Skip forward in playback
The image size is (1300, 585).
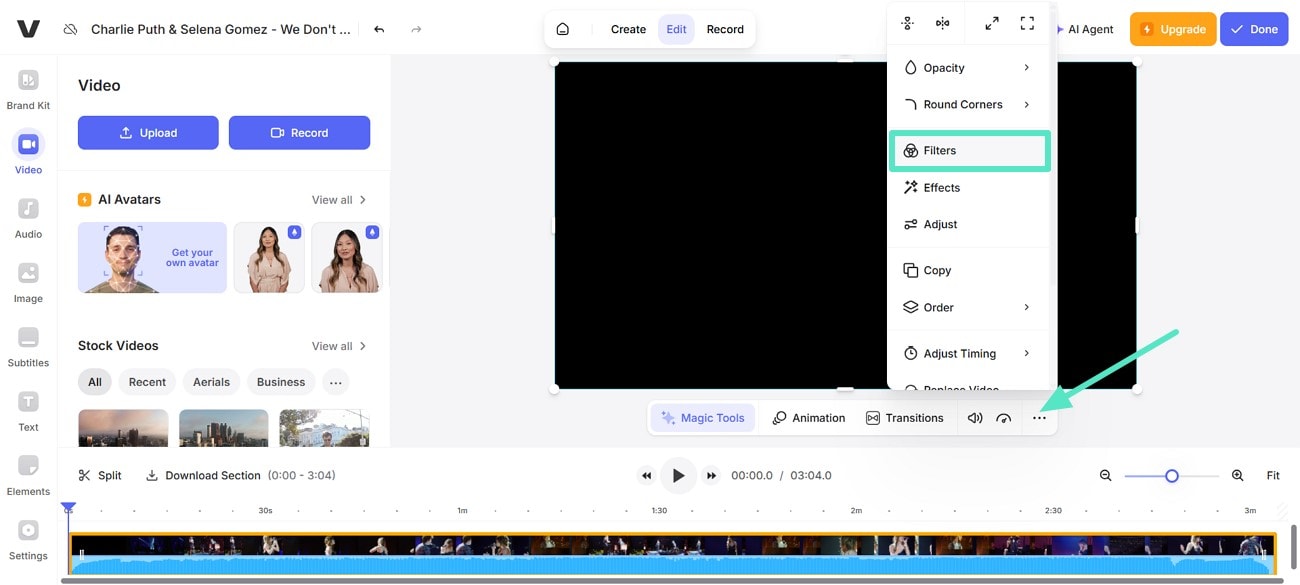click(x=711, y=476)
